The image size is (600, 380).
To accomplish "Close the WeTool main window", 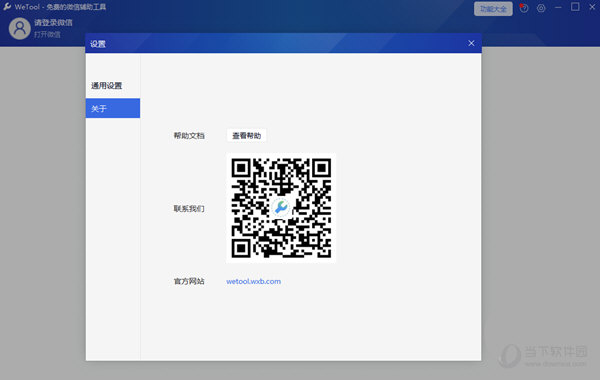I will tap(592, 7).
